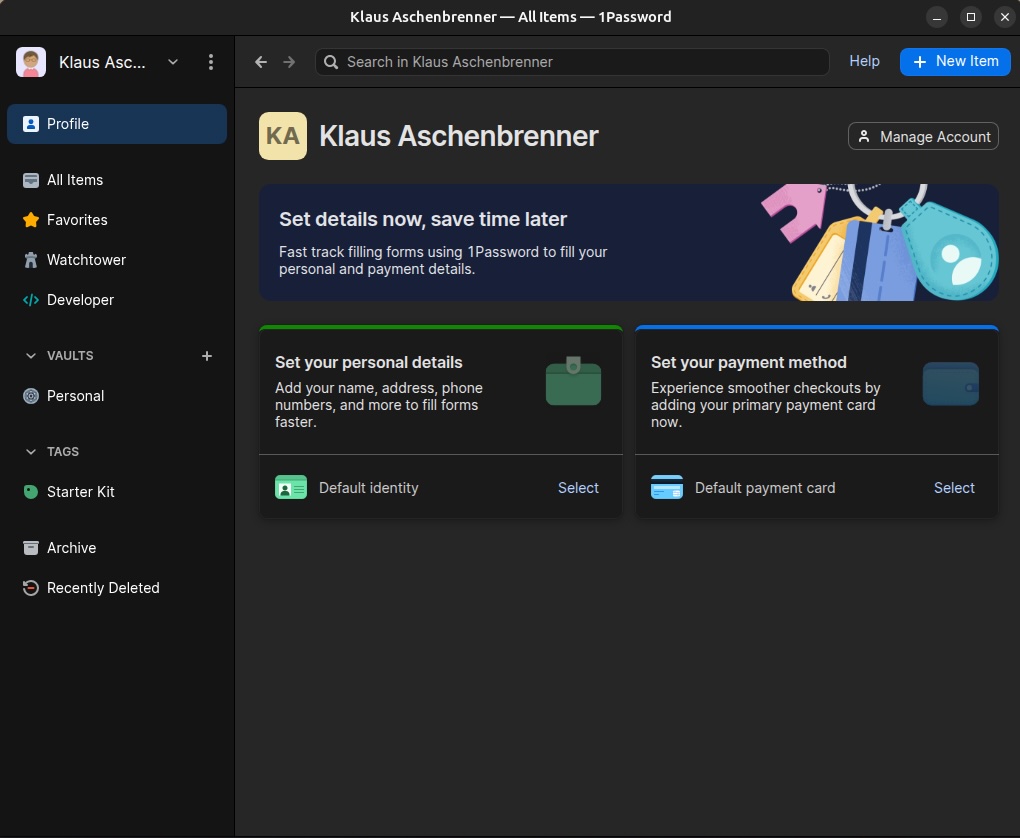View Recently Deleted items
The width and height of the screenshot is (1020, 838).
(x=117, y=588)
